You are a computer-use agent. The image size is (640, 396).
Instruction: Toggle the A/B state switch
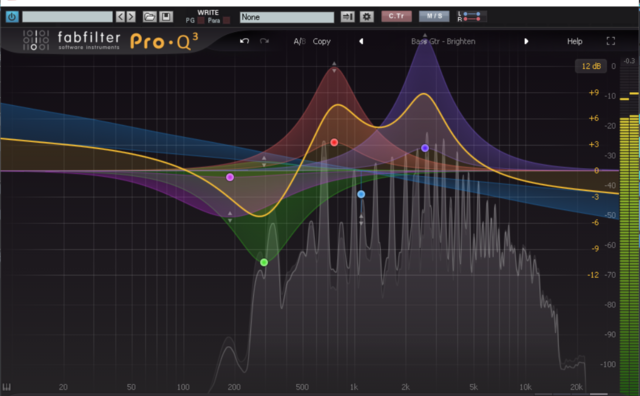(300, 41)
